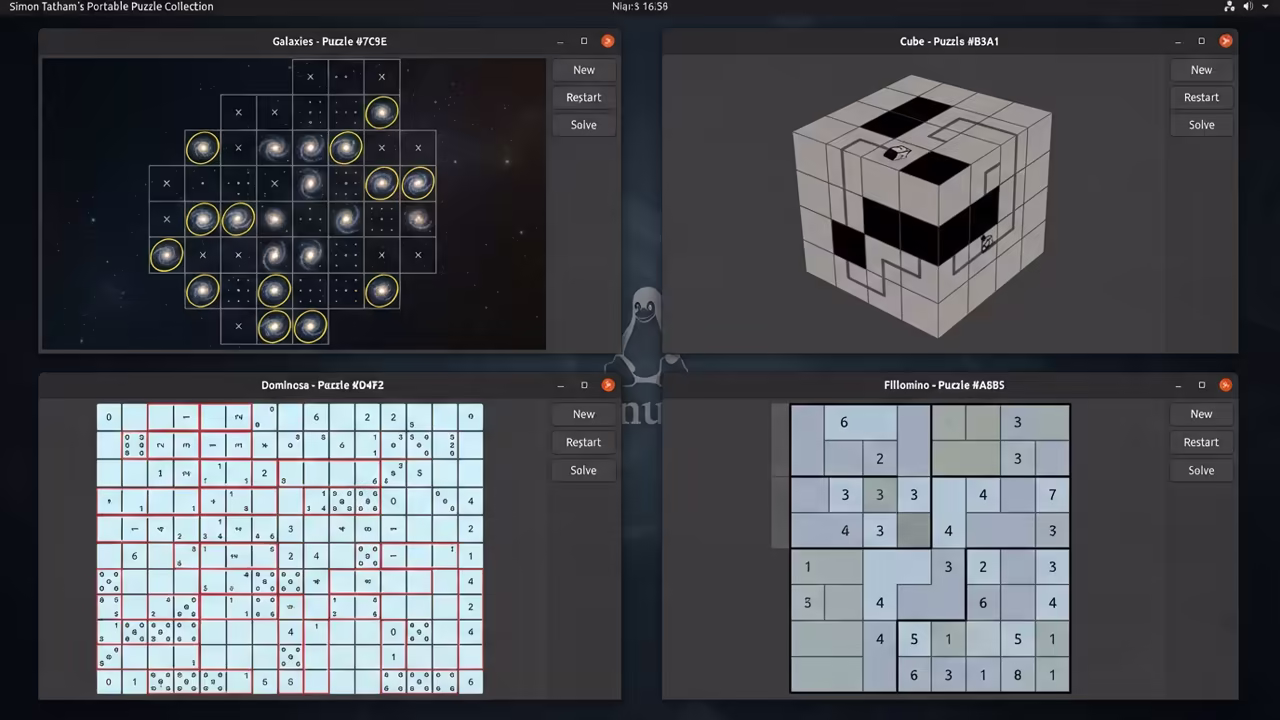The width and height of the screenshot is (1280, 720).
Task: Select the small cube on the Cube's top face
Action: [x=896, y=153]
